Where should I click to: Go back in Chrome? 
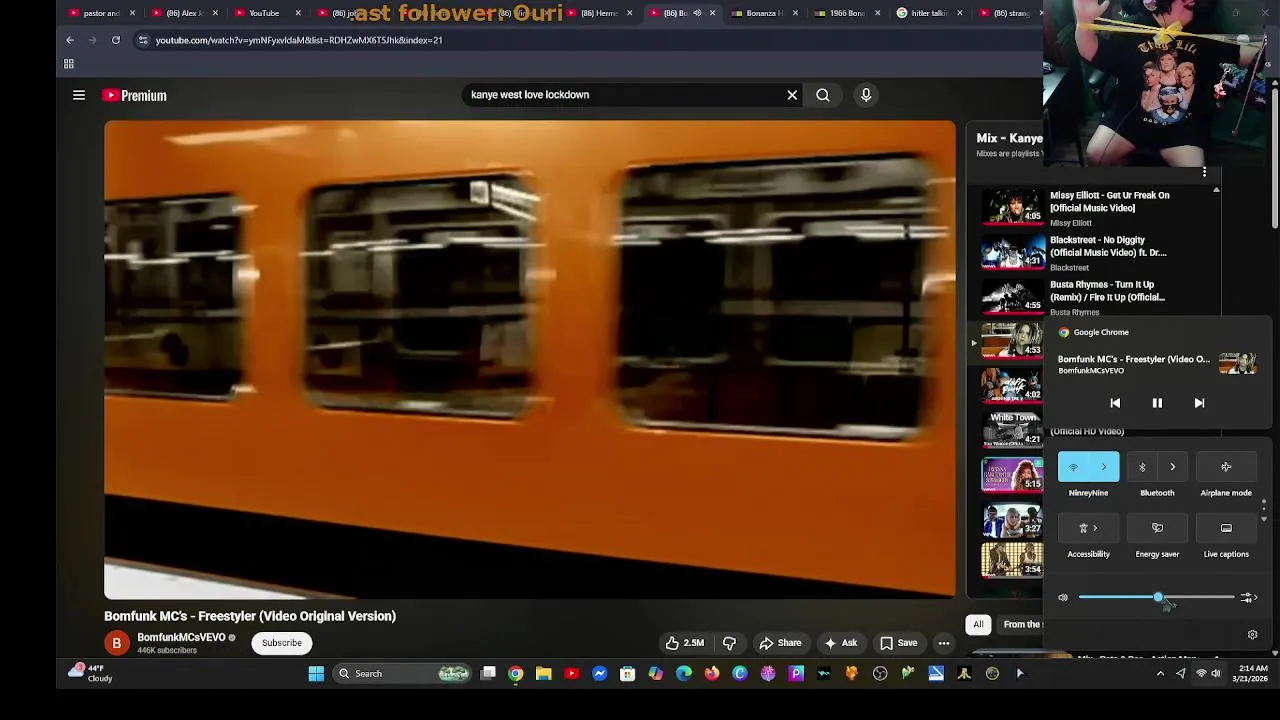pyautogui.click(x=70, y=40)
